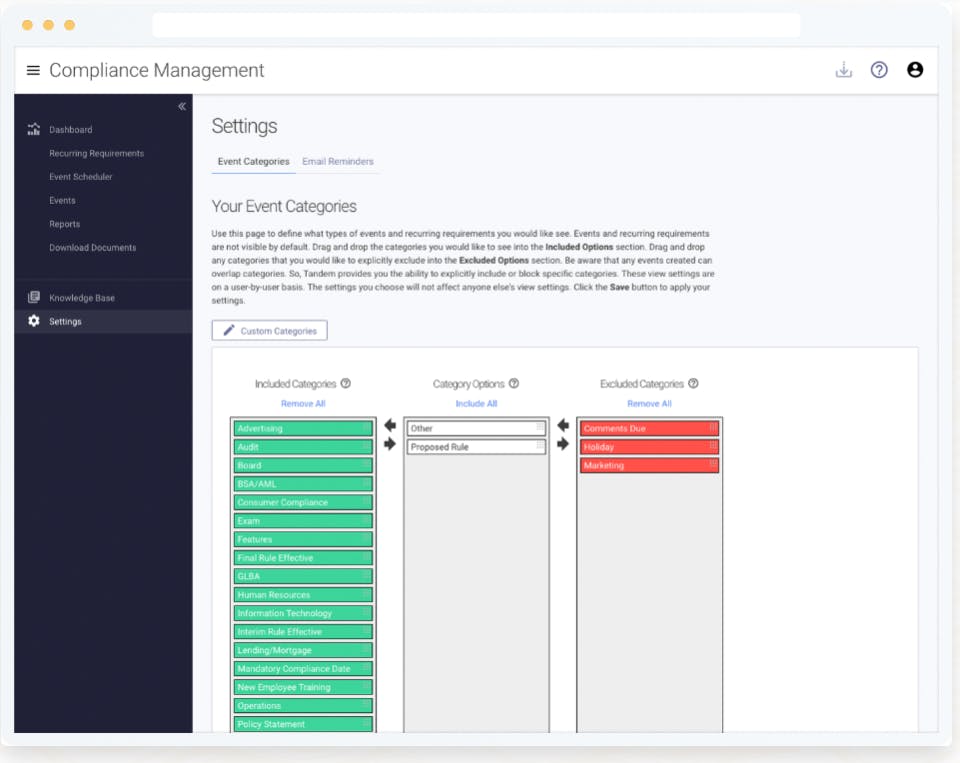The width and height of the screenshot is (960, 763).
Task: Click the Custom Categories button
Action: click(x=269, y=330)
